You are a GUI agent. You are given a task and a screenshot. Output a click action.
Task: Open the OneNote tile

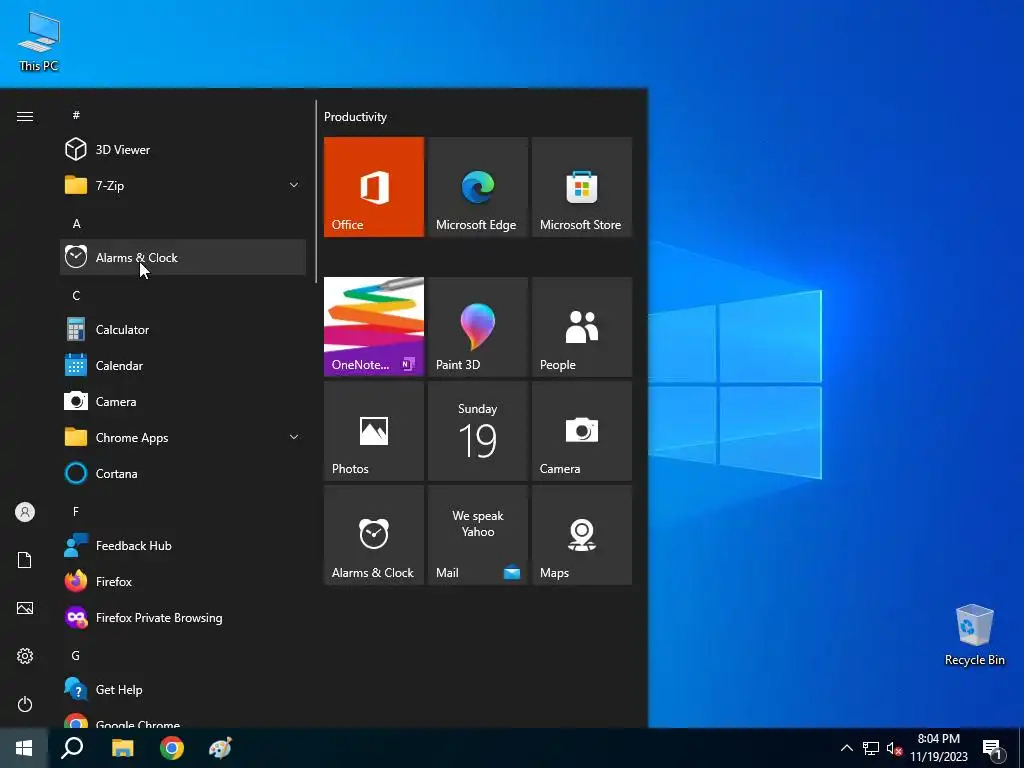coord(374,327)
